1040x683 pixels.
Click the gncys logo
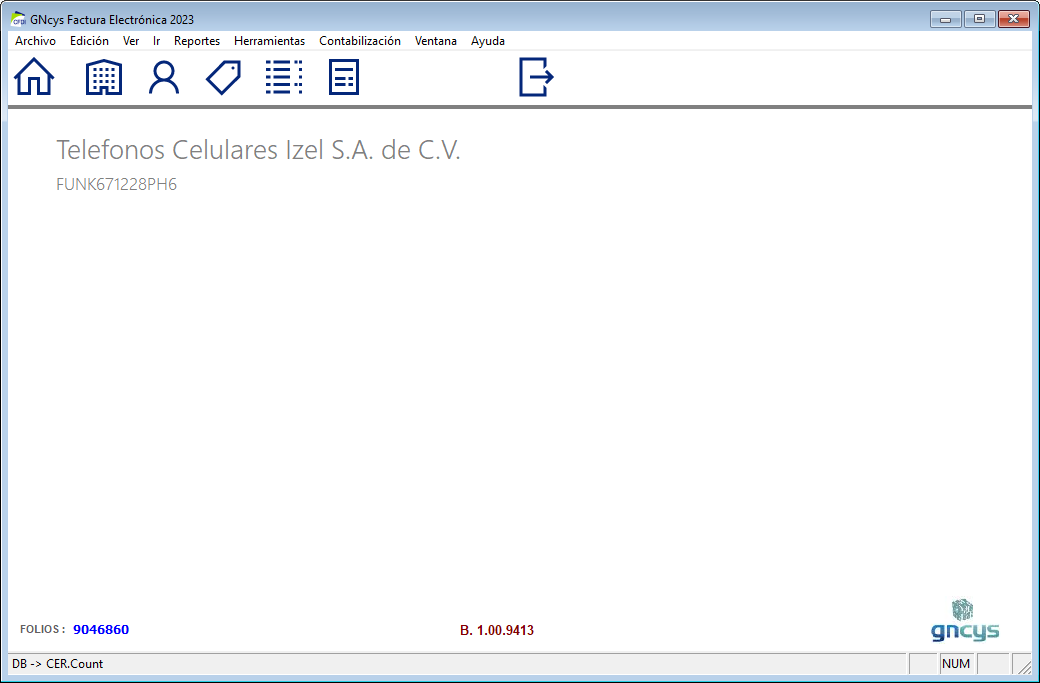click(965, 621)
